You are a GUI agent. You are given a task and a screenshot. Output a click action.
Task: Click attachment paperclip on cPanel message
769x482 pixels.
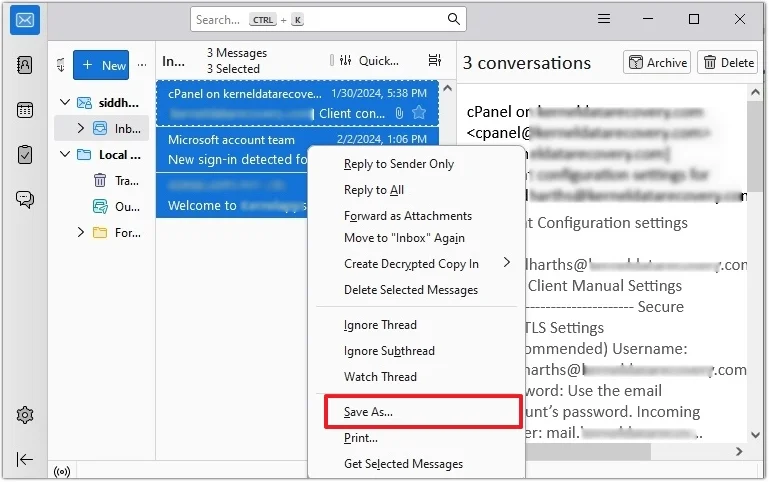[x=399, y=113]
